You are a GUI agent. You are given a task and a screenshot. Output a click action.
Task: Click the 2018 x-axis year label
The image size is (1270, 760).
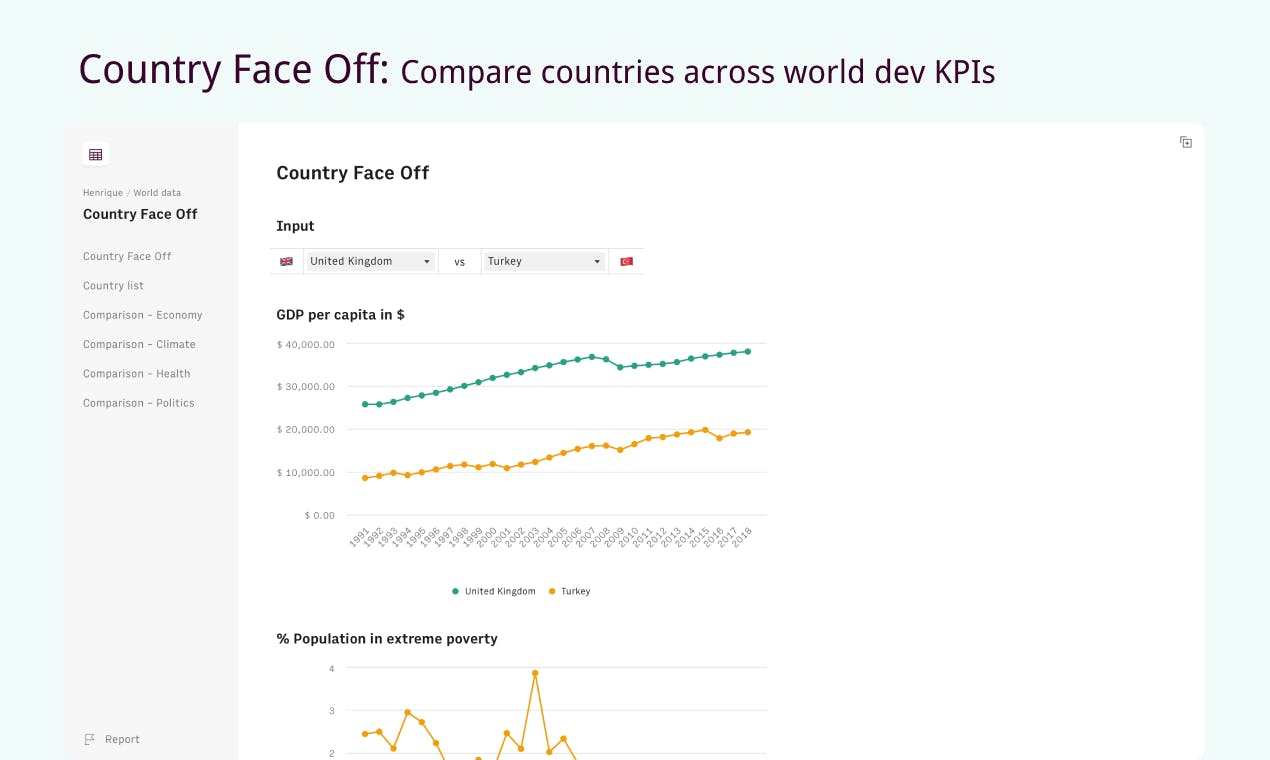[x=742, y=537]
